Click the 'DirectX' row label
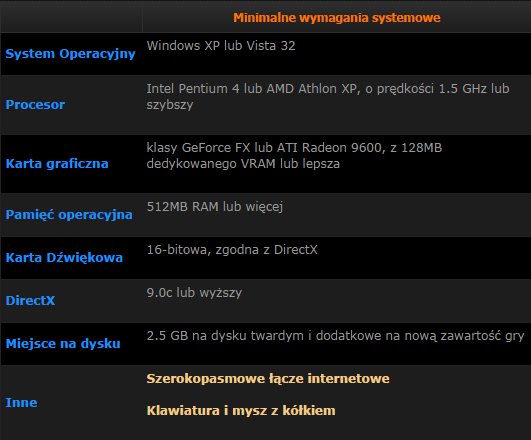The width and height of the screenshot is (531, 440). [30, 300]
